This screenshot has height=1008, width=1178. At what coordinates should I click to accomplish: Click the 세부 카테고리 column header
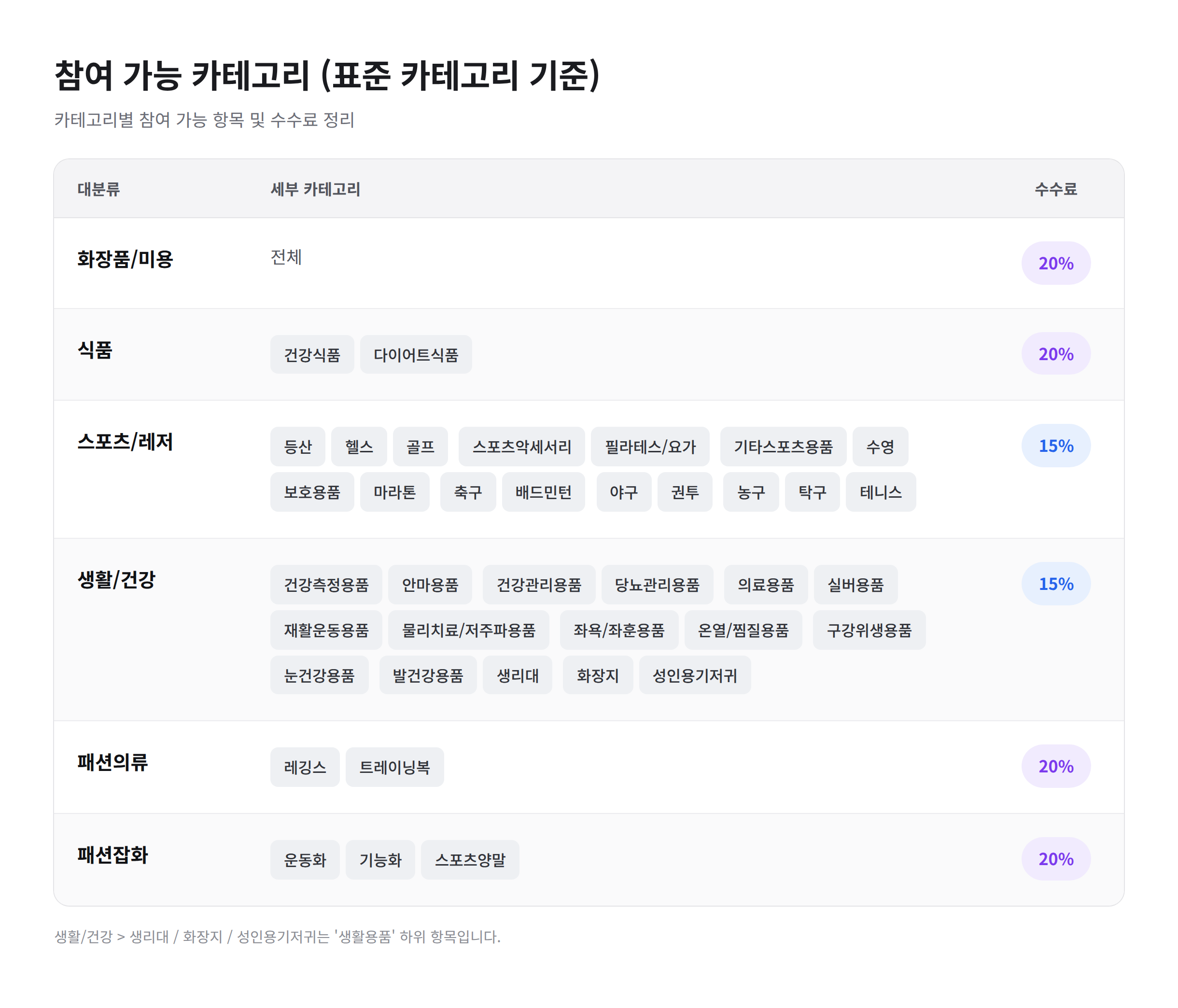(x=316, y=189)
